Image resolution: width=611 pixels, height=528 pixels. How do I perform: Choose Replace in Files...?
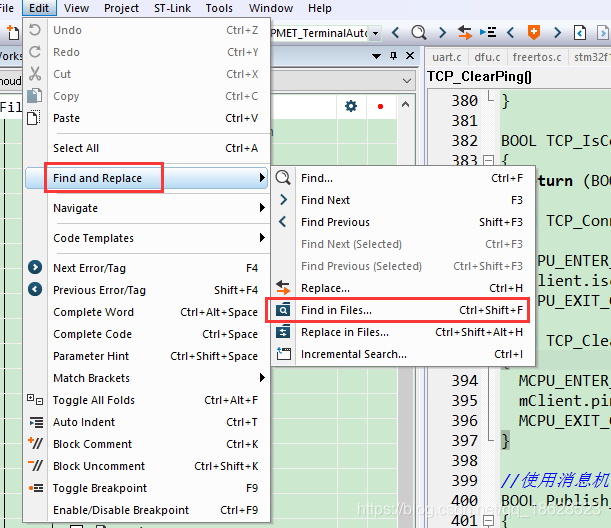[403, 332]
